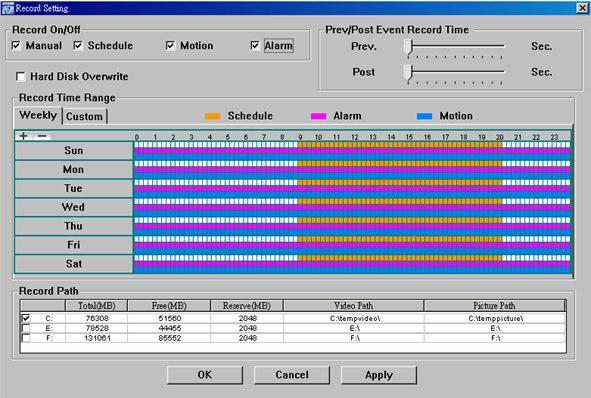Image resolution: width=591 pixels, height=398 pixels.
Task: Click Sunday's orange schedule bar
Action: [400, 144]
